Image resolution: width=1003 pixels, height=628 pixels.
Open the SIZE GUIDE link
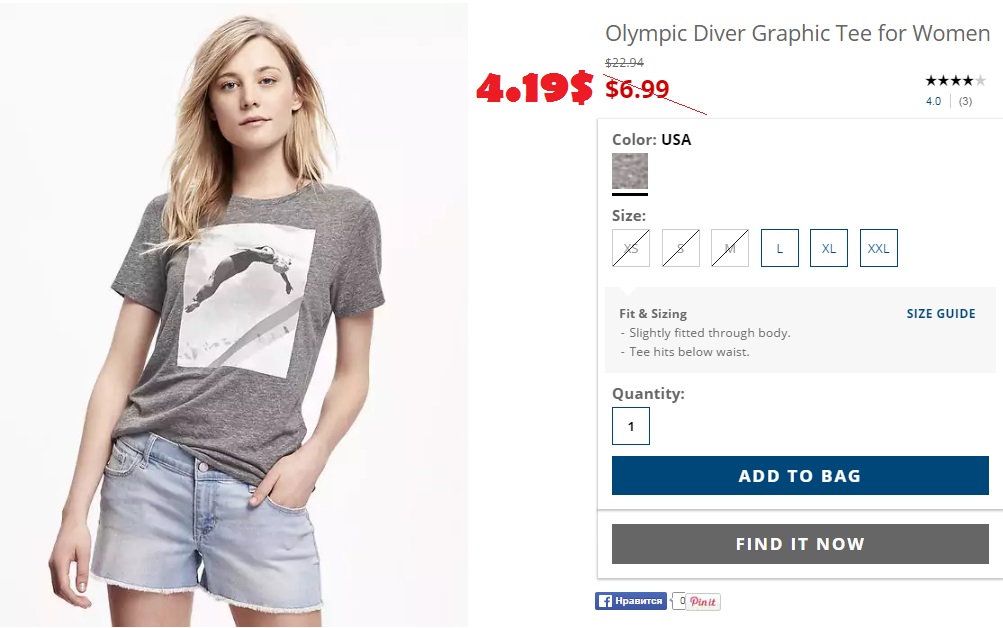(941, 313)
